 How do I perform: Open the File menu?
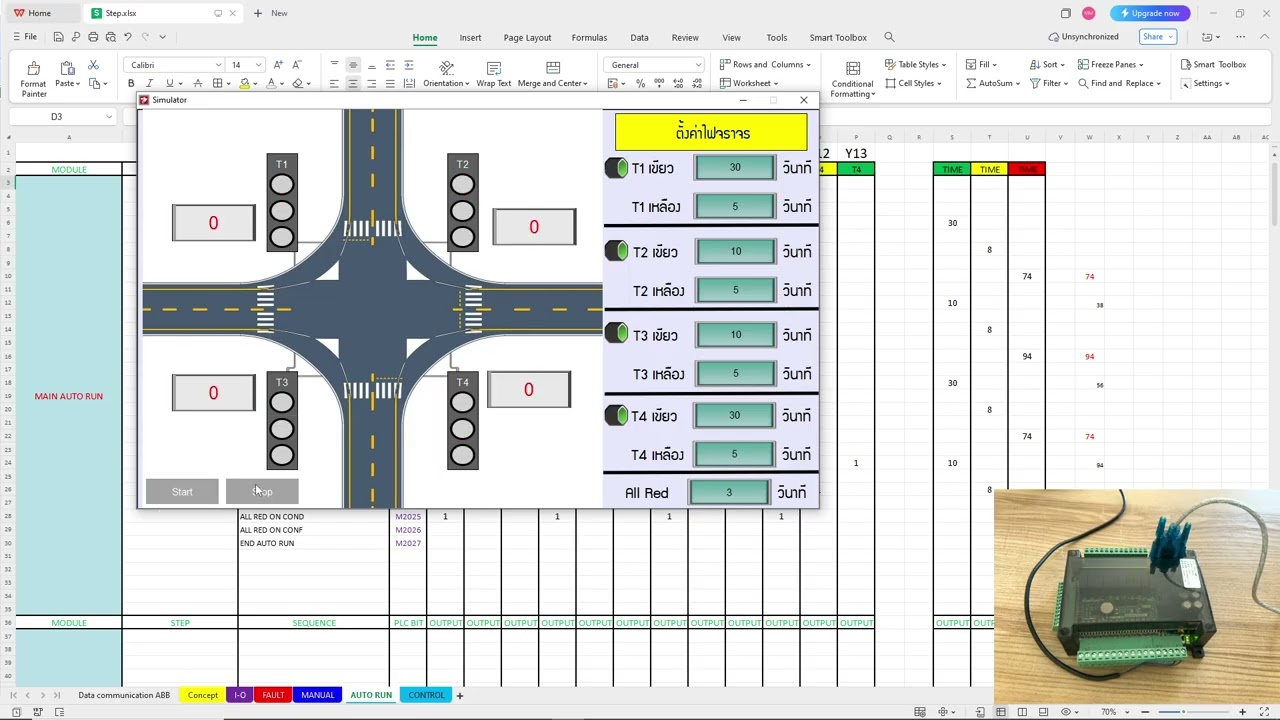coord(25,37)
